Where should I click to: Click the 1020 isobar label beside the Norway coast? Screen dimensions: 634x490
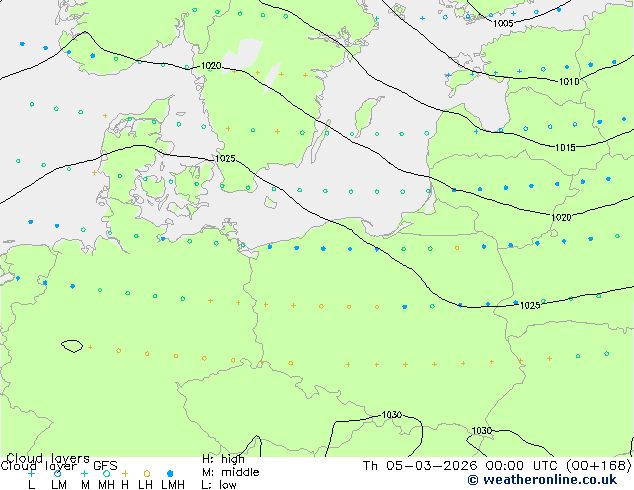click(211, 65)
